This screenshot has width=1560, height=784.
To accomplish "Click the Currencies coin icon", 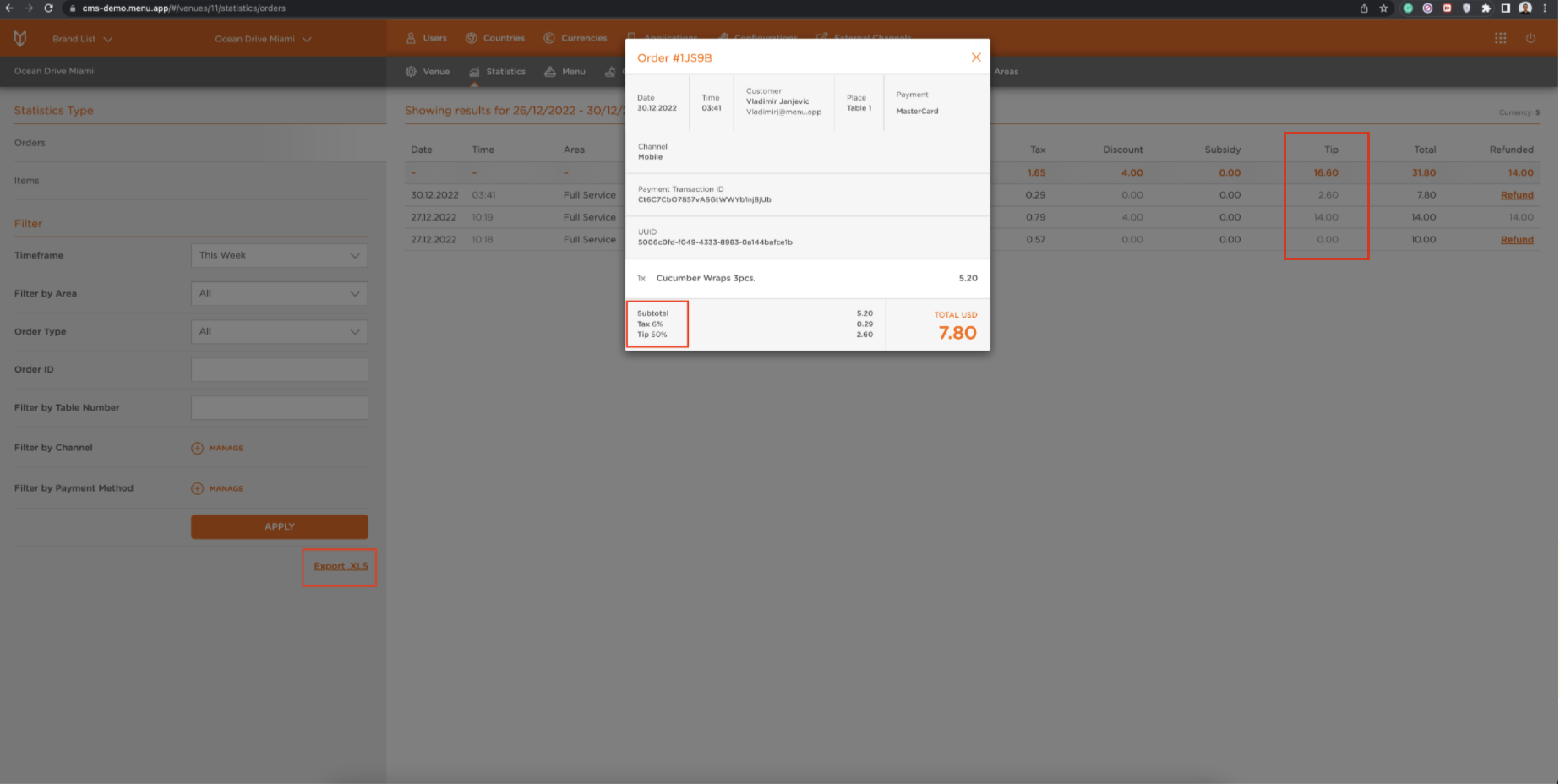I will click(549, 38).
